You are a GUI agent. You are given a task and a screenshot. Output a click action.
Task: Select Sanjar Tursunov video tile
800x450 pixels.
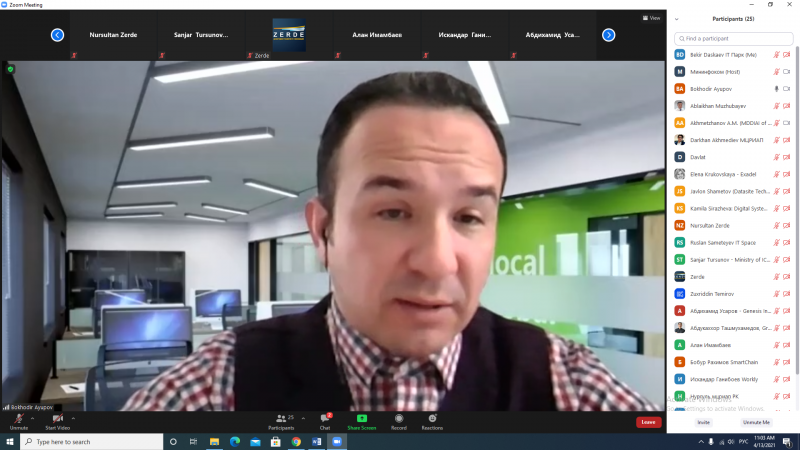[x=201, y=35]
